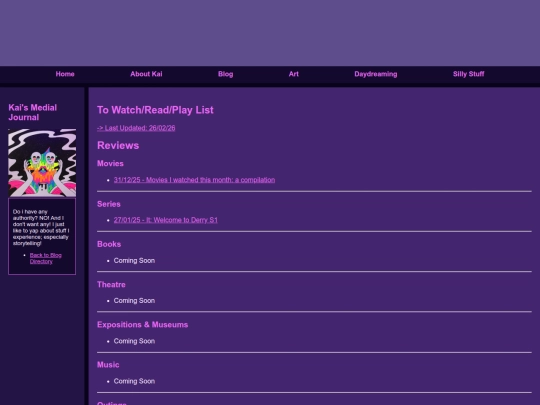
Task: Open the Last Updated 26/02/26 link
Action: pyautogui.click(x=136, y=128)
